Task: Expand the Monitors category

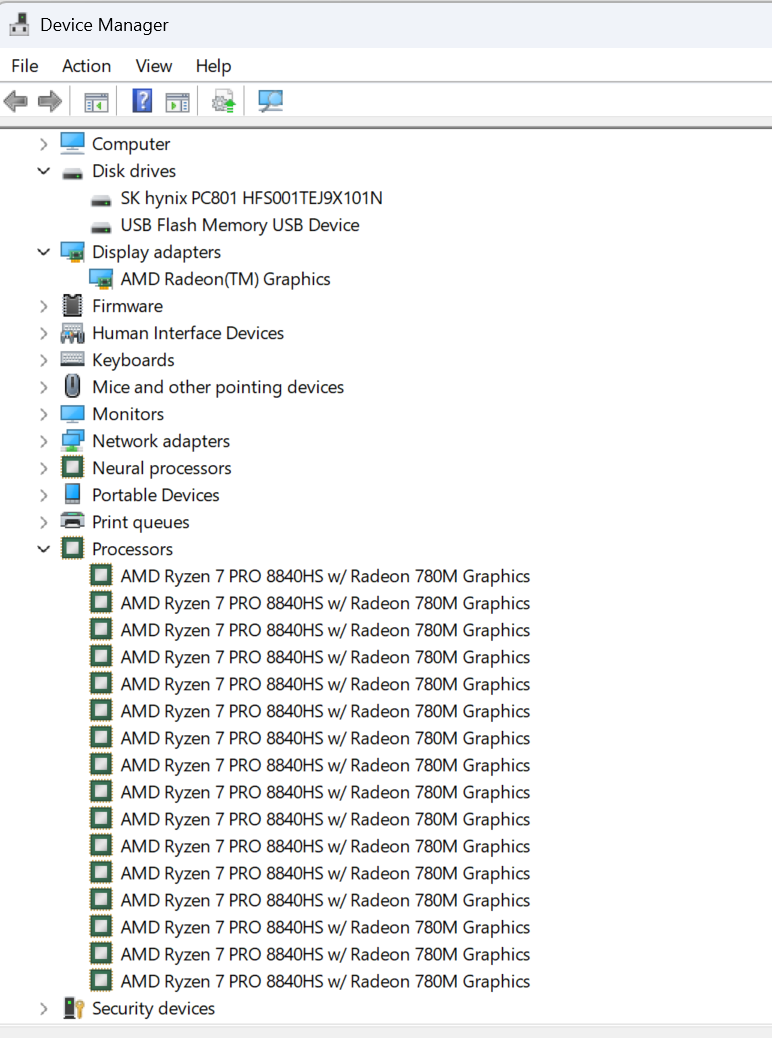Action: point(43,414)
